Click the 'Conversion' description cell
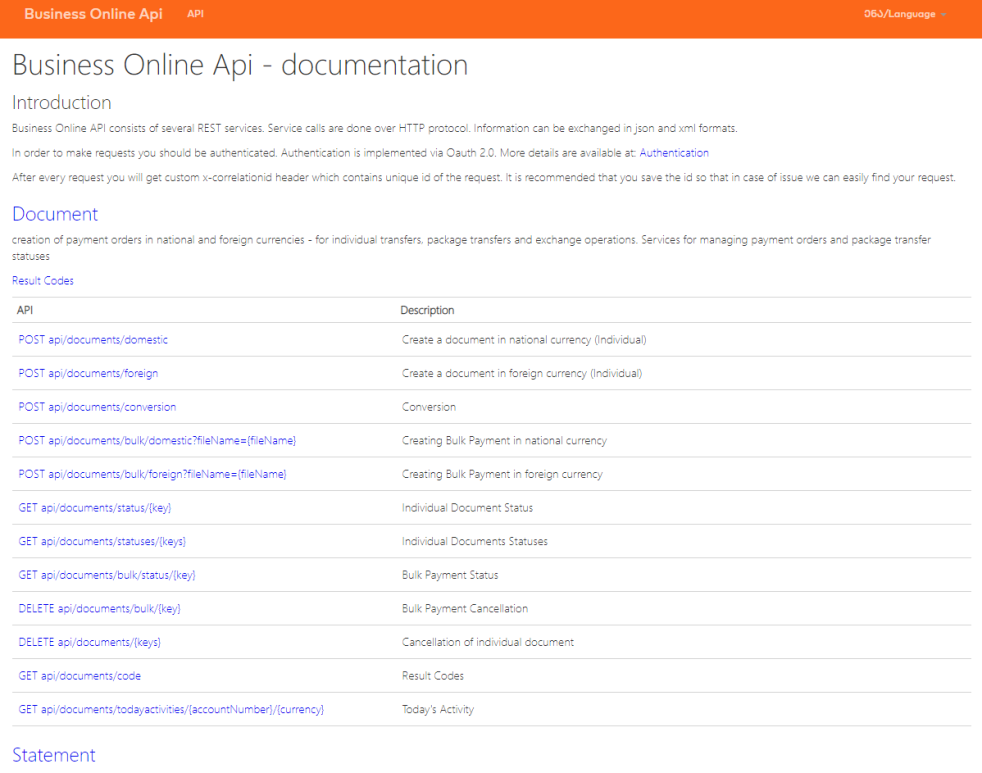 (x=429, y=407)
